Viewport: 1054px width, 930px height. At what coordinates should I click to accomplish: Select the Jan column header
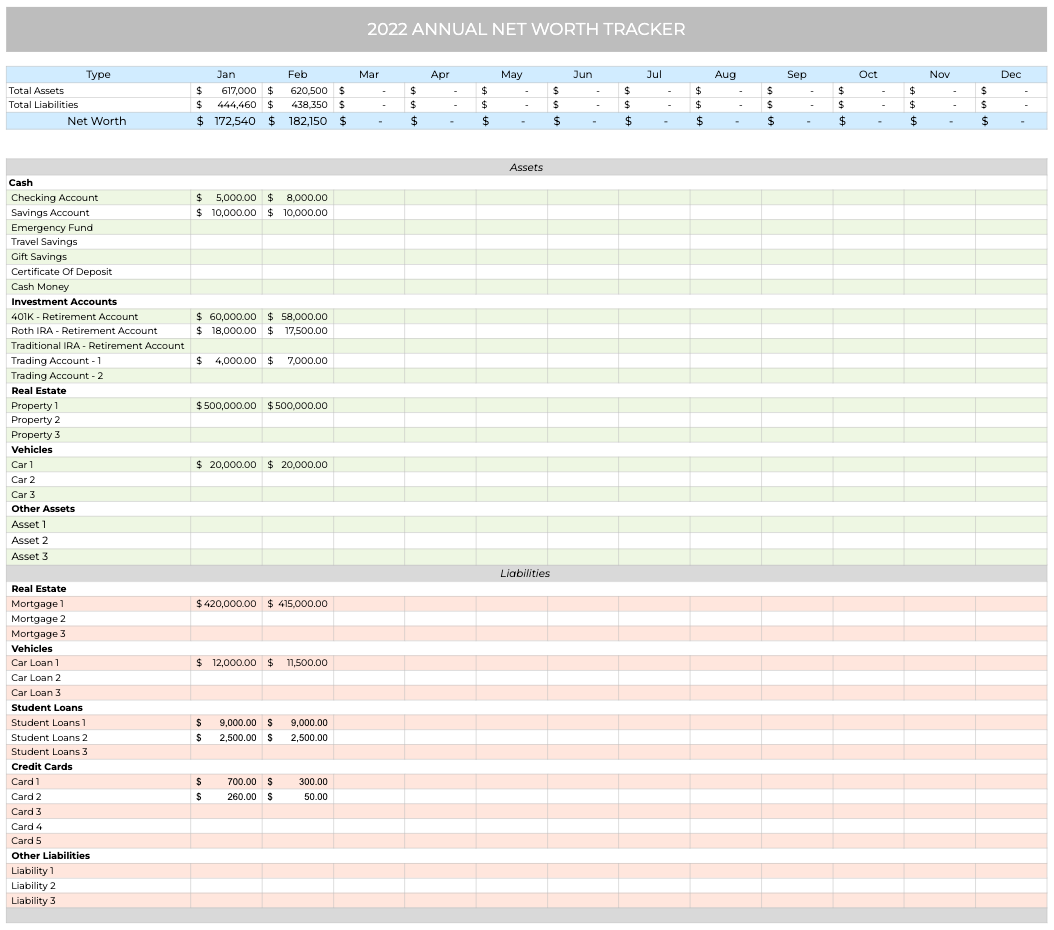(x=226, y=75)
